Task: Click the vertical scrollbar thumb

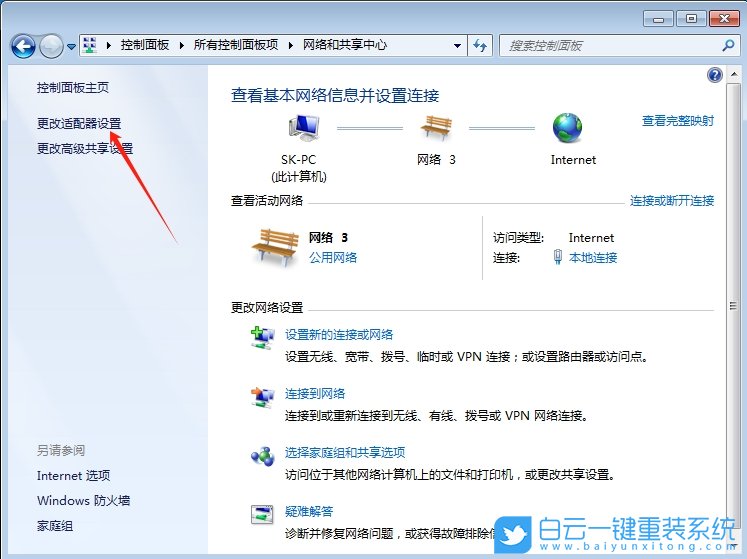Action: coord(734,305)
